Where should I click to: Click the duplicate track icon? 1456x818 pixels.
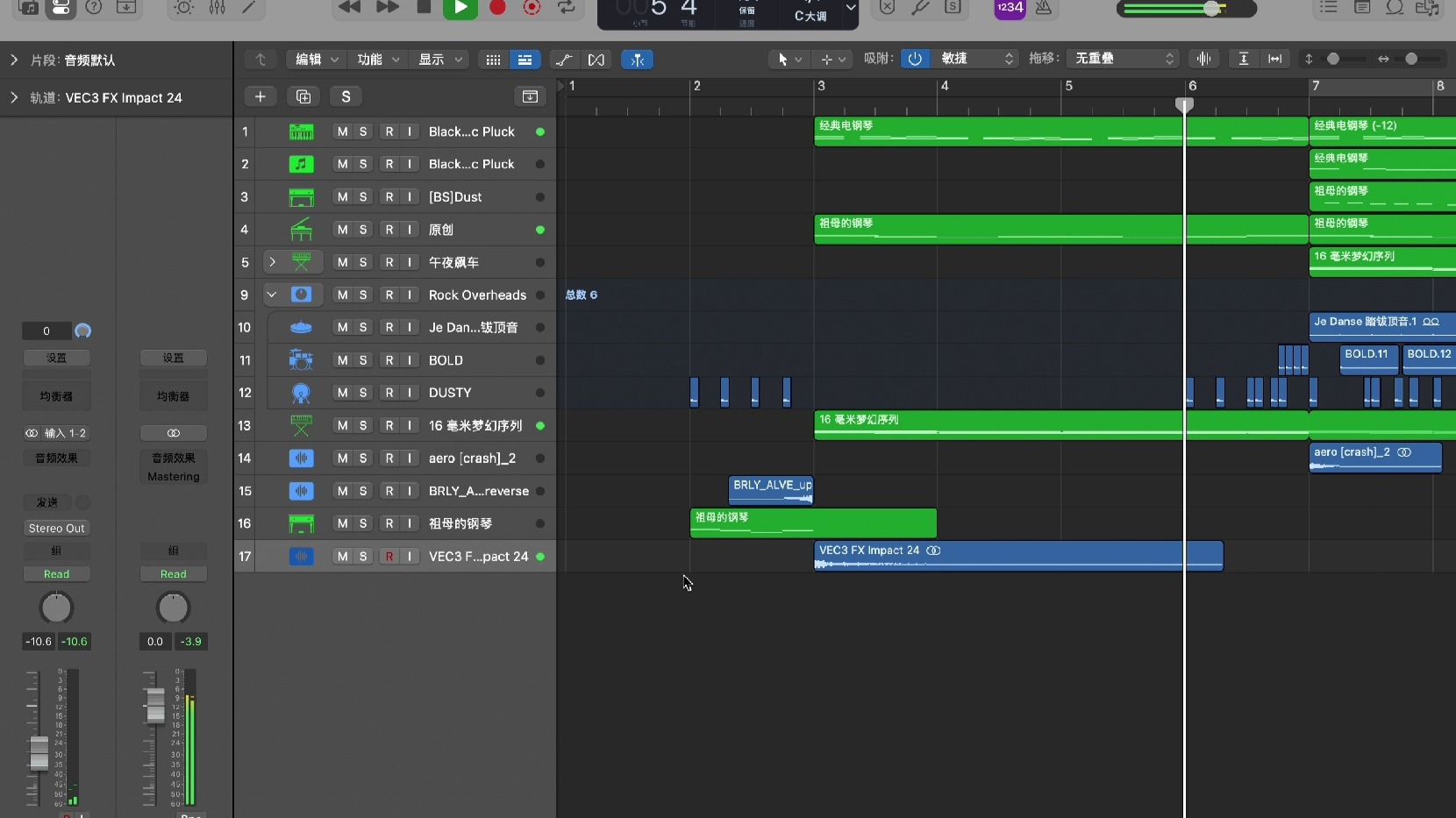(303, 96)
